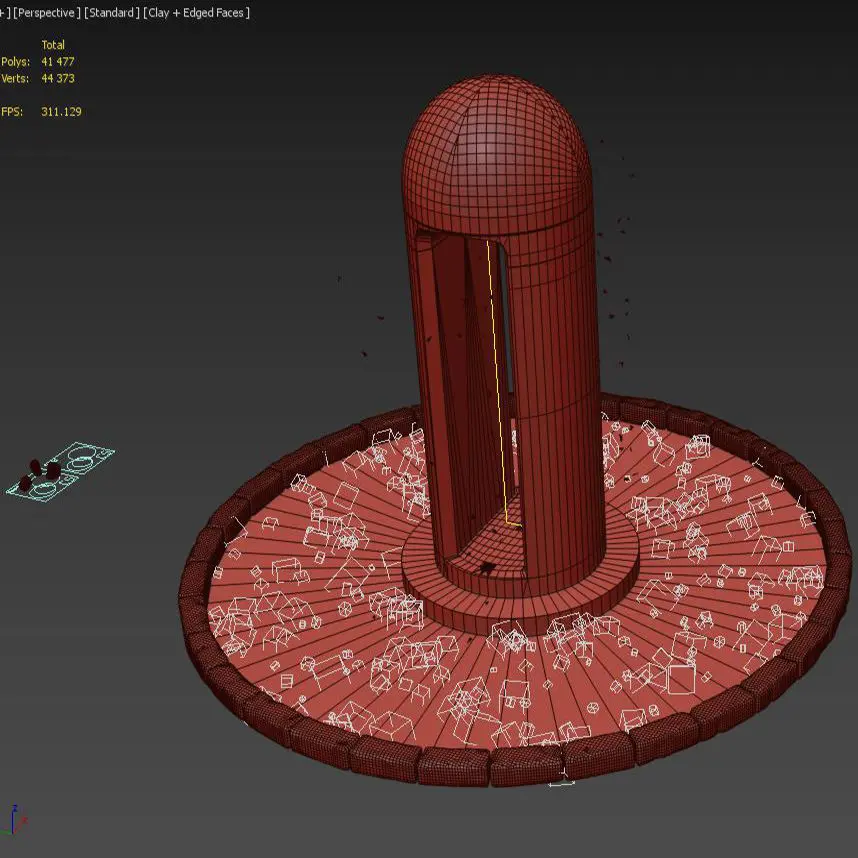Screen dimensions: 858x858
Task: Click the Total statistics header
Action: tap(53, 45)
